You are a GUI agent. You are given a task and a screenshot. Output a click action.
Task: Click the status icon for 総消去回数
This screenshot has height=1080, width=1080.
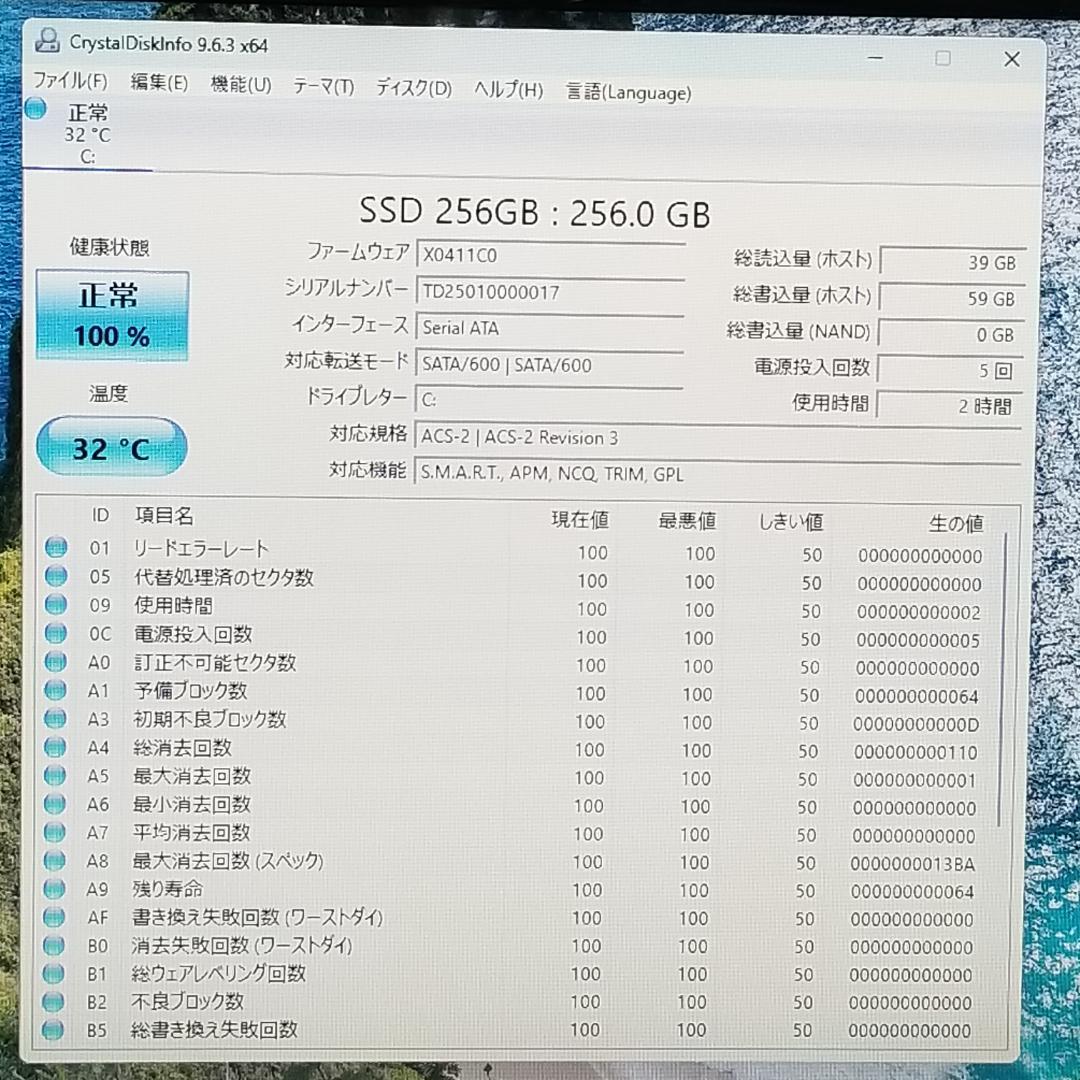[55, 745]
